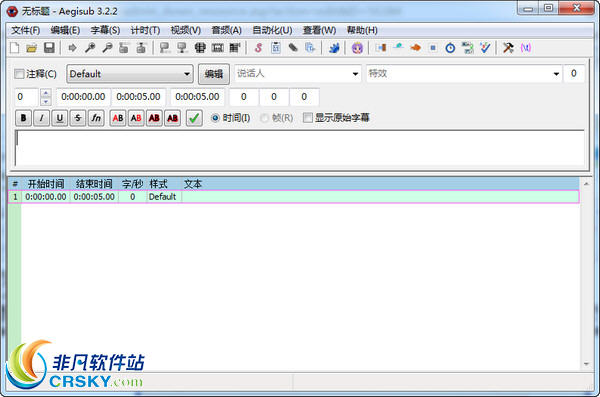Open the attachments list (paperclip icon)
600x397 pixels.
(293, 48)
